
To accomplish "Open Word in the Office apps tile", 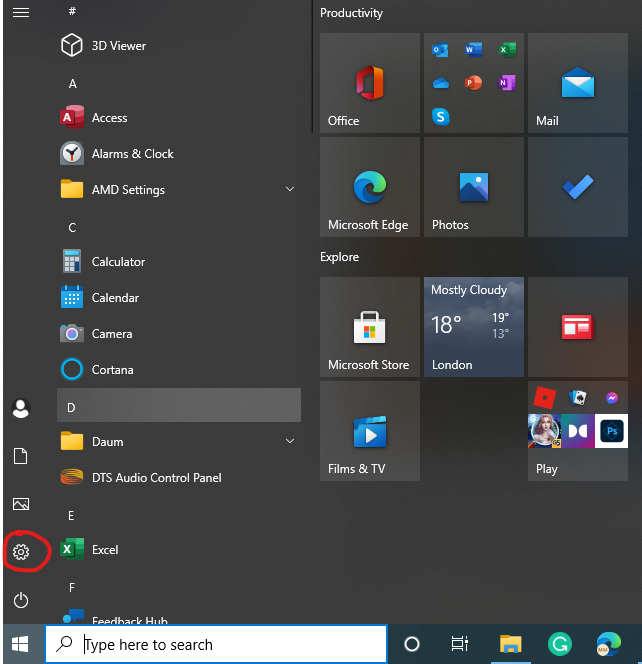I will click(473, 50).
